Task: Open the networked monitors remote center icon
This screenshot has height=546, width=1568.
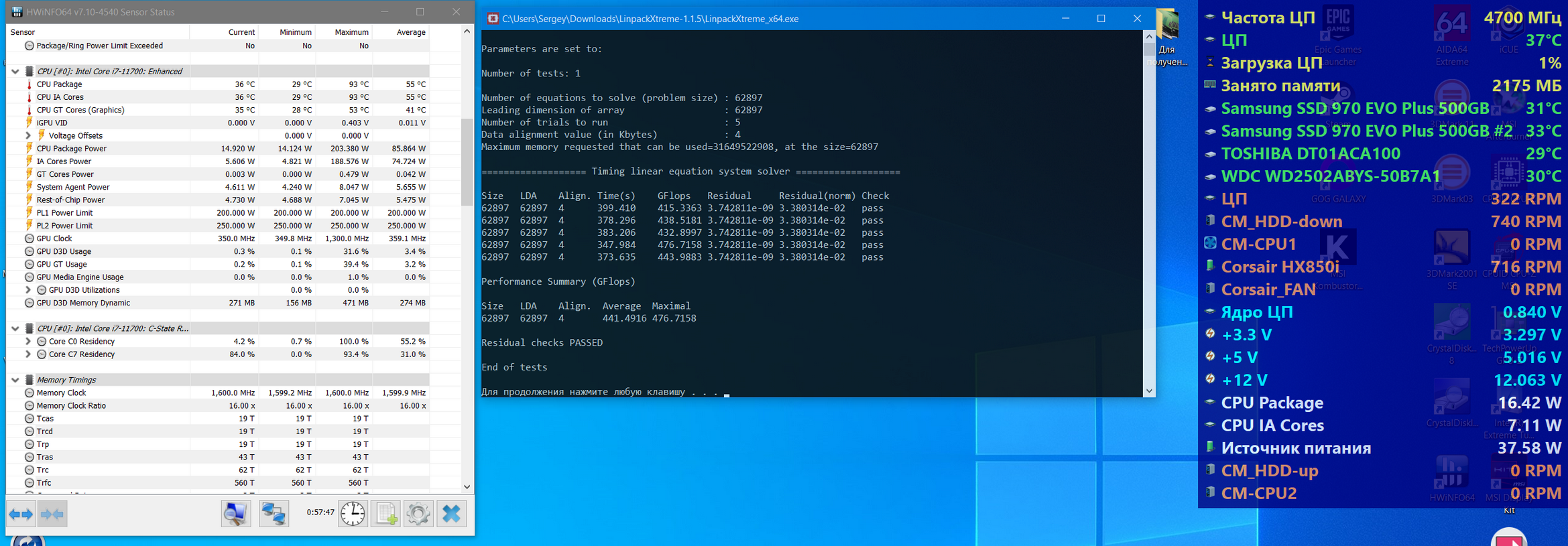Action: pos(274,514)
